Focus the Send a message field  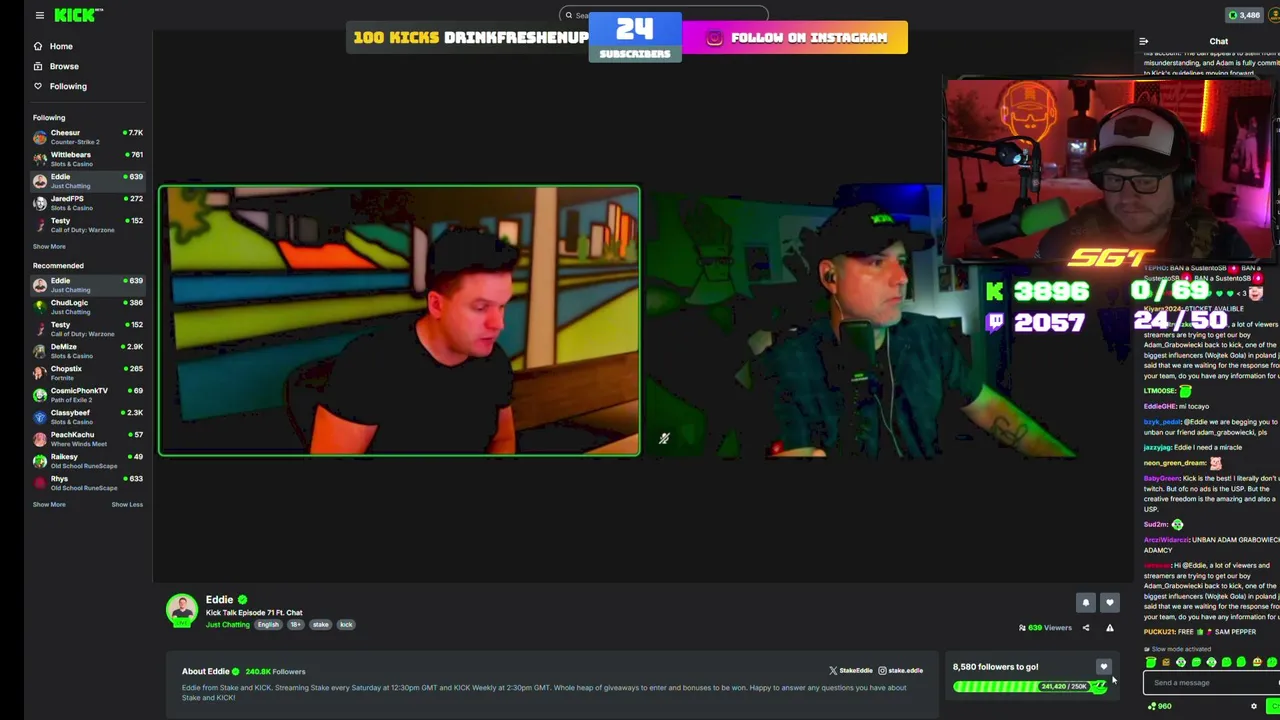[1211, 683]
